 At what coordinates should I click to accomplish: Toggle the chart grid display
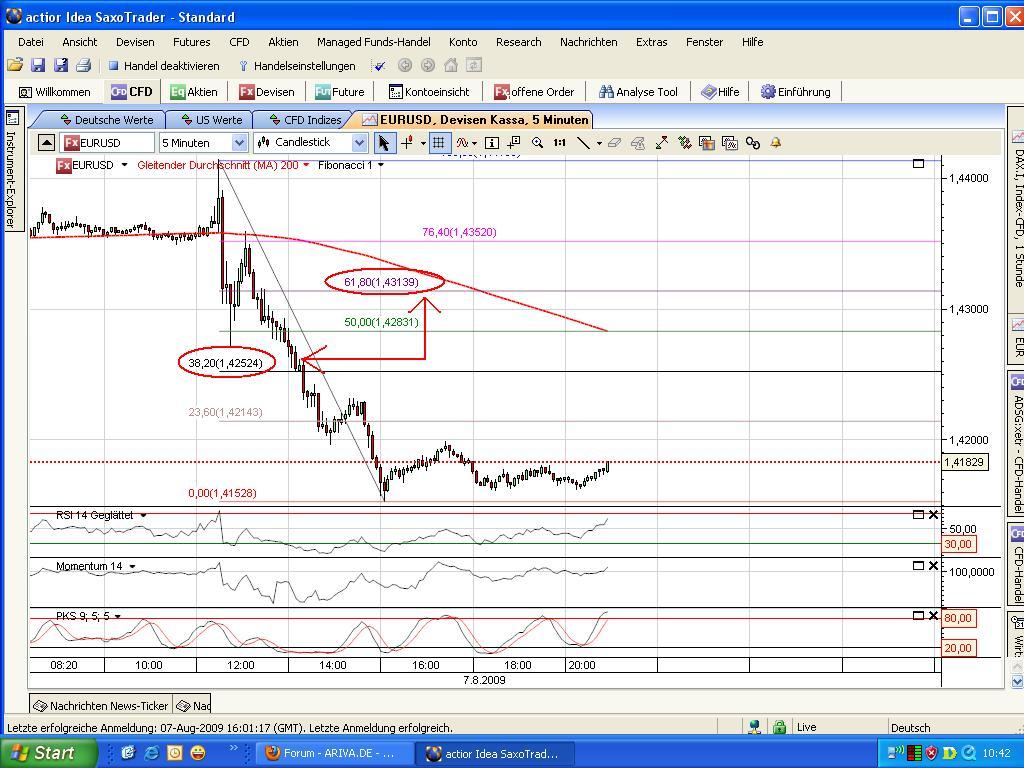[438, 143]
